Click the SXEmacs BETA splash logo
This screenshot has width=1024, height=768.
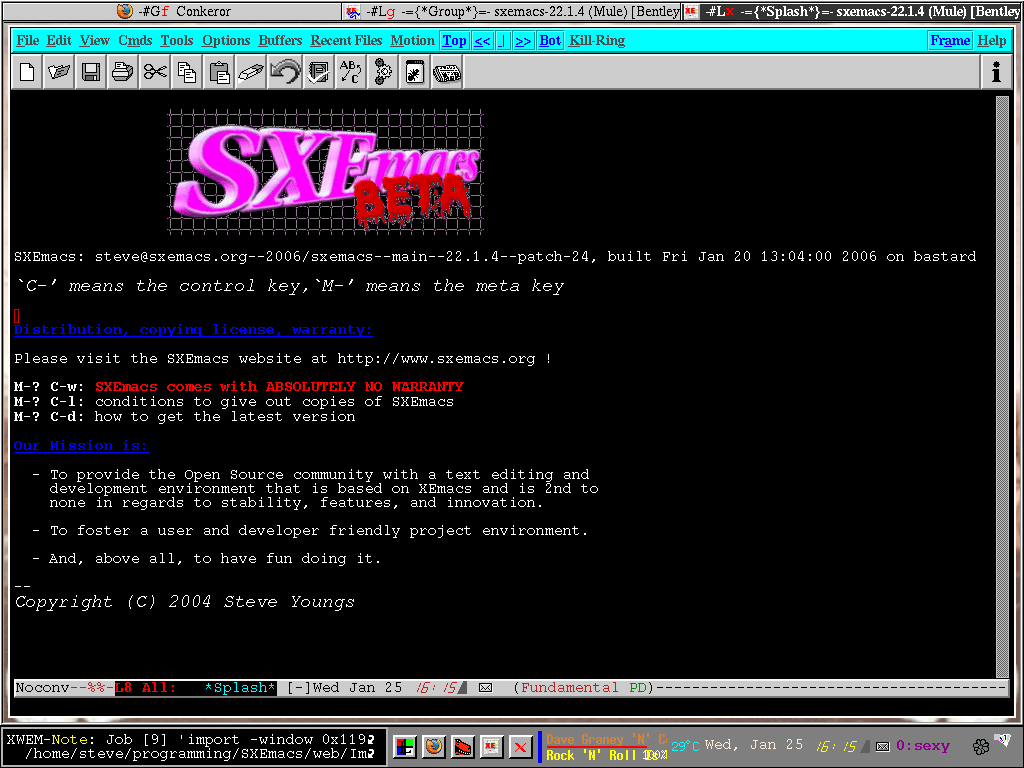pyautogui.click(x=325, y=172)
